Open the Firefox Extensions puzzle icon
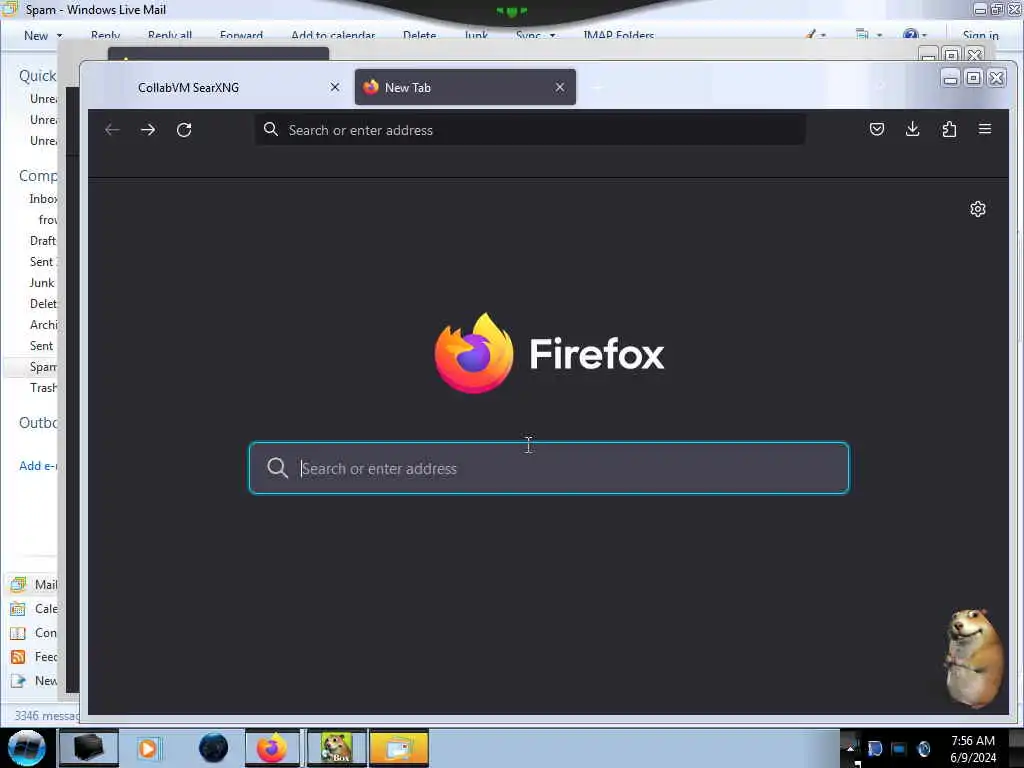Screen dimensions: 1024x768 949,129
